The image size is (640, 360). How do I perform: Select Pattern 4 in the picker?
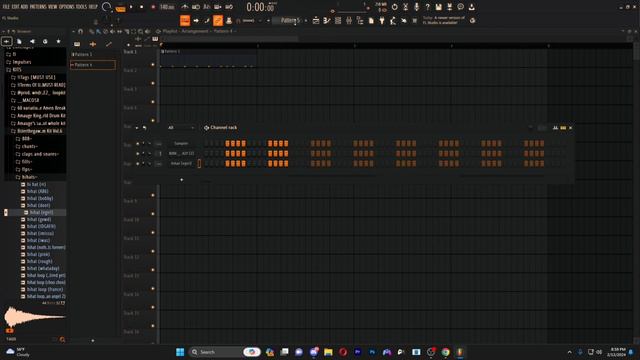coord(93,65)
